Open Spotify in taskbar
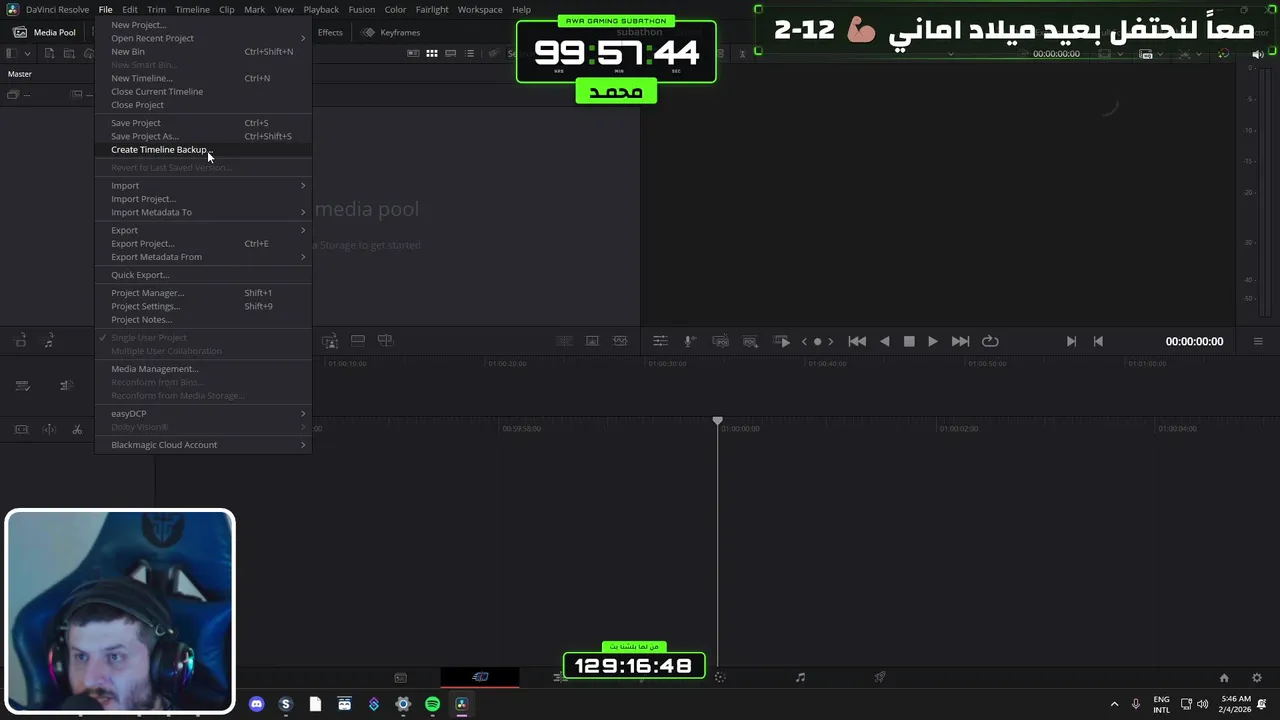Viewport: 1280px width, 720px height. click(432, 704)
